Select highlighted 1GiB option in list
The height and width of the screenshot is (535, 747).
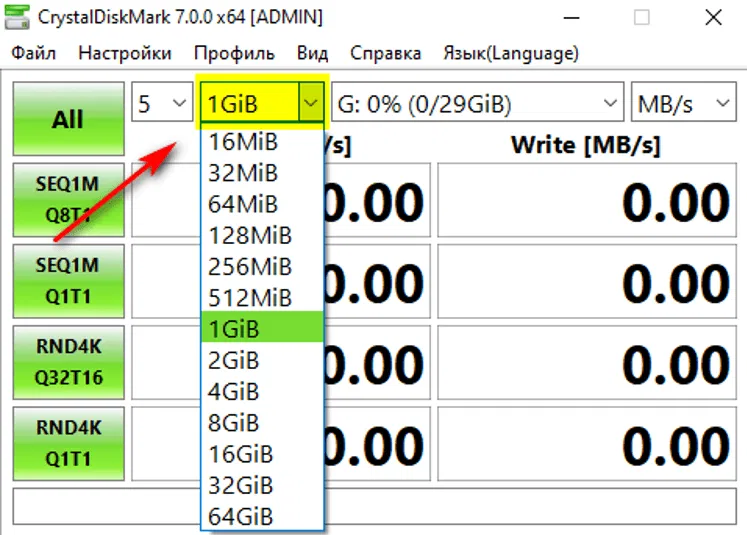click(262, 327)
